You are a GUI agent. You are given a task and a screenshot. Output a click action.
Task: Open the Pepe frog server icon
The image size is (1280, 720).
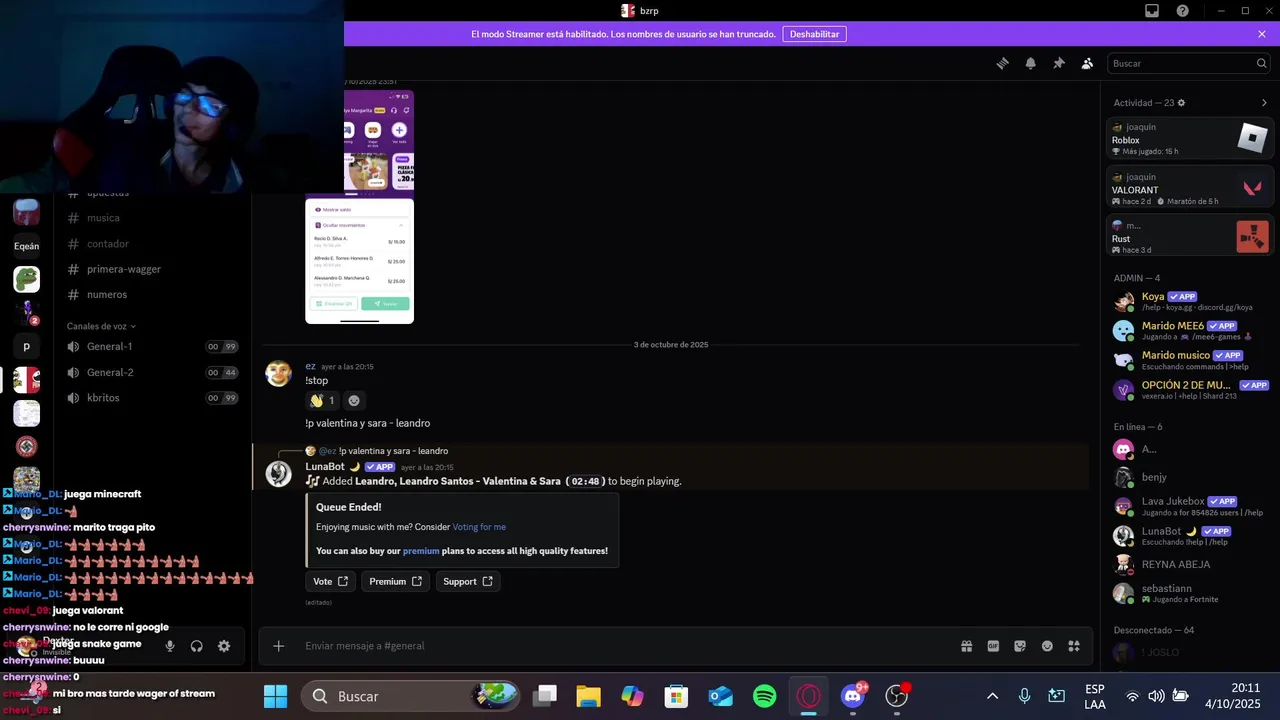tap(27, 279)
